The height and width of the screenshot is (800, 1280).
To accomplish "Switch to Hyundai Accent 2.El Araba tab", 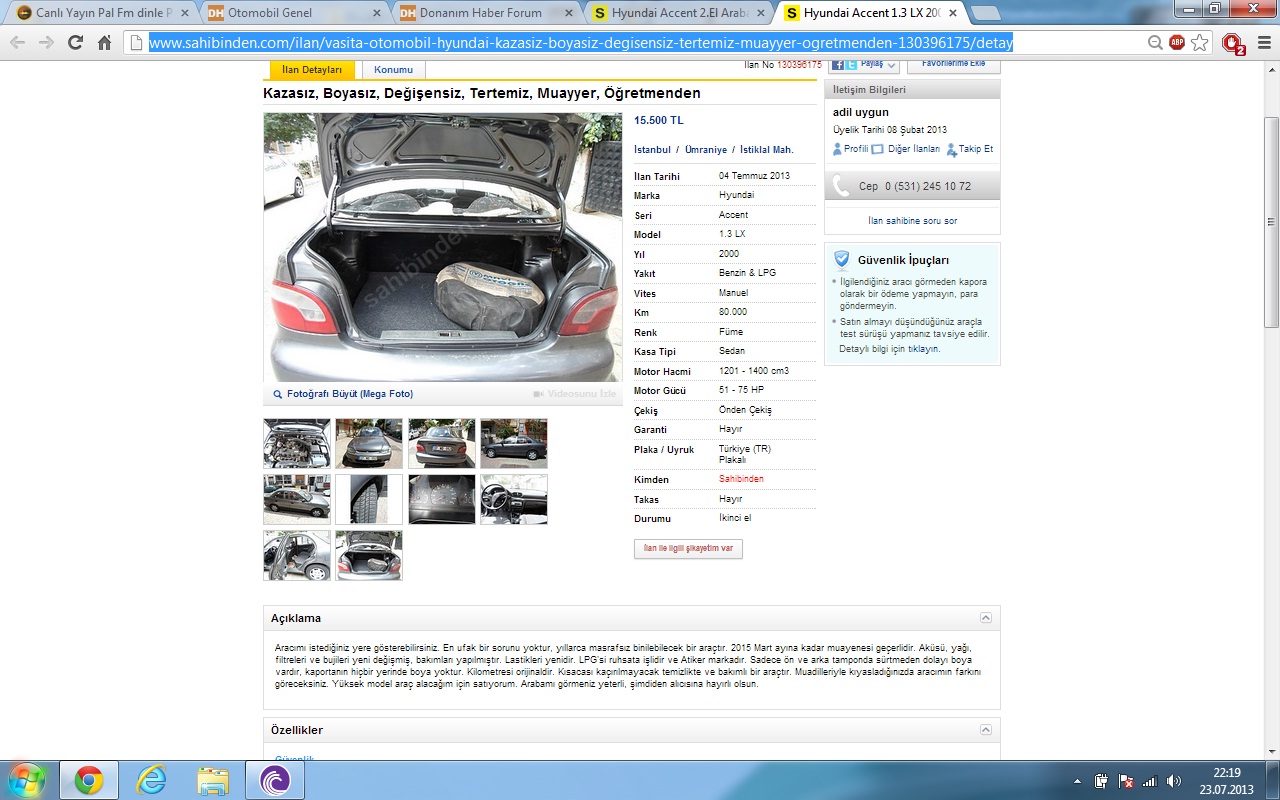I will 680,13.
